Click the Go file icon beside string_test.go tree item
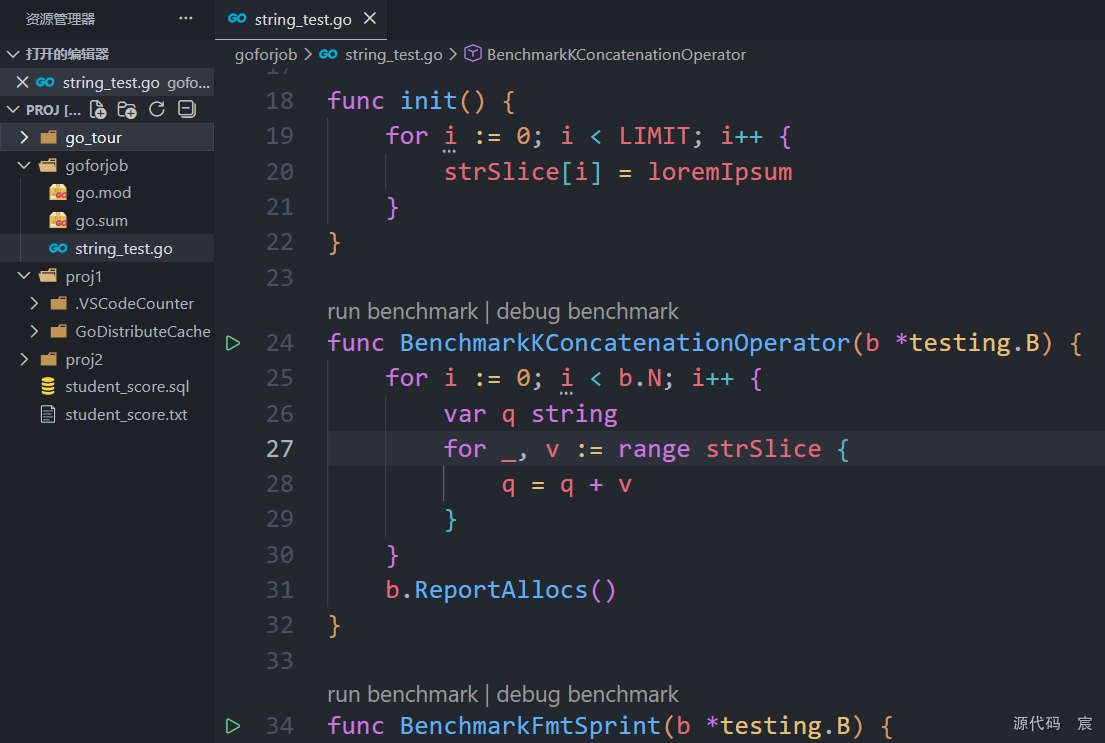 pyautogui.click(x=58, y=248)
